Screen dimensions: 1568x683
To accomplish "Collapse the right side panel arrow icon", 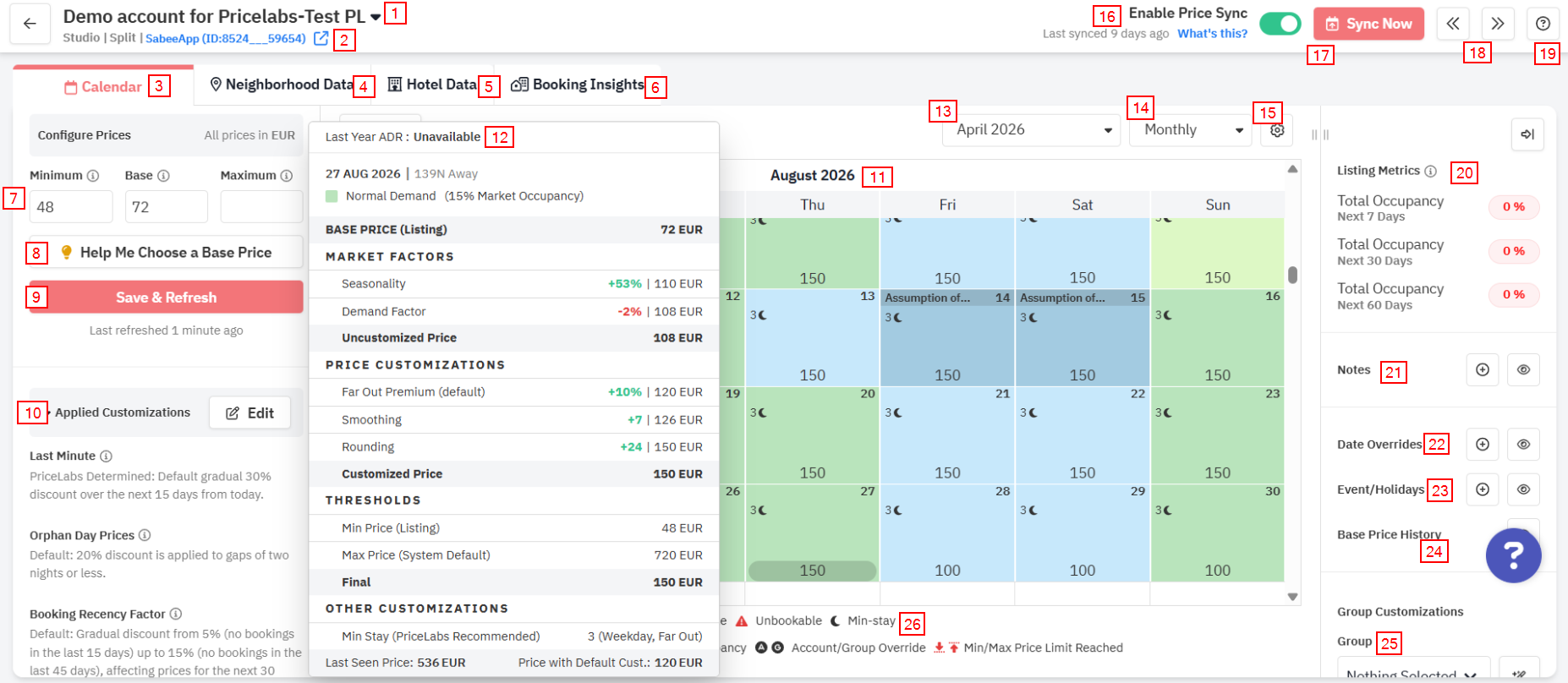I will pyautogui.click(x=1527, y=134).
